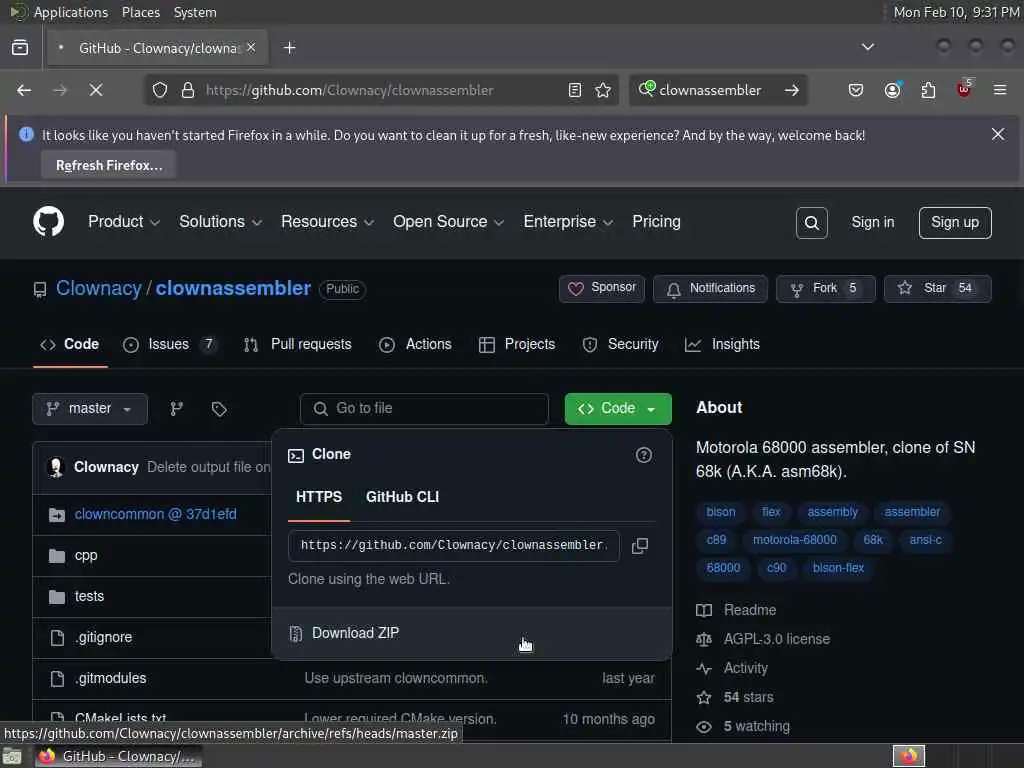
Task: Open the .gitignore file
Action: [x=103, y=637]
